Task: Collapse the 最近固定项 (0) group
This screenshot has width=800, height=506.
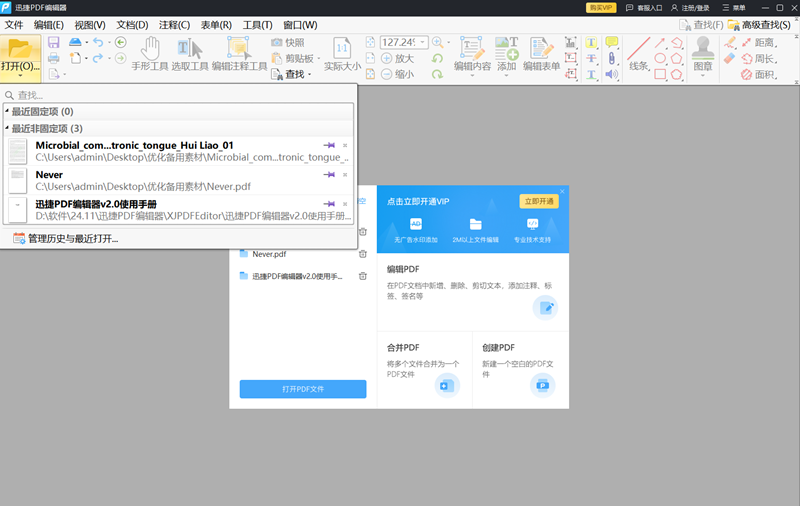Action: (x=7, y=111)
